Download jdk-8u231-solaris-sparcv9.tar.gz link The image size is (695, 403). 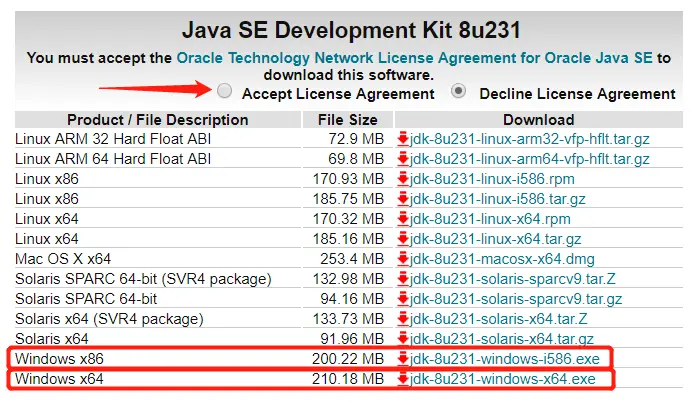click(516, 299)
